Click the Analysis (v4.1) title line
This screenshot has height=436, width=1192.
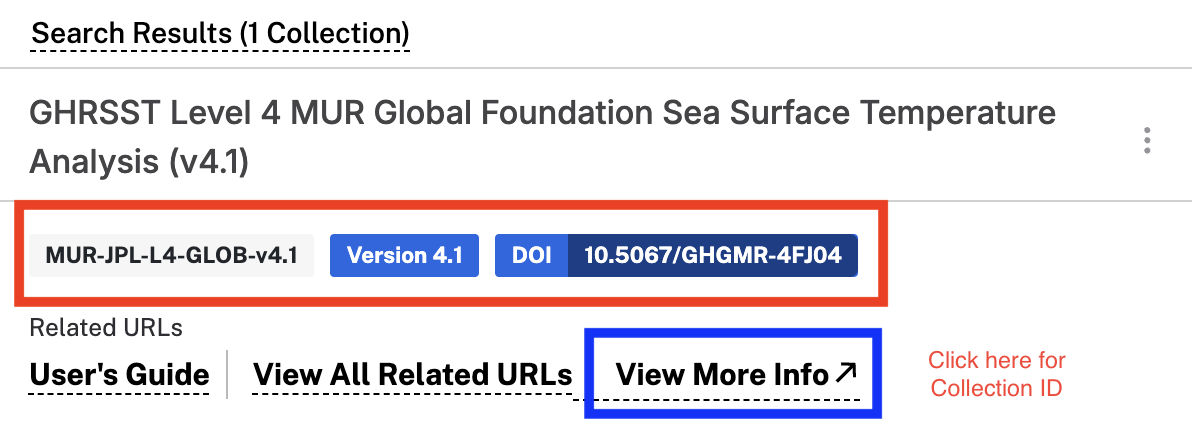point(139,163)
